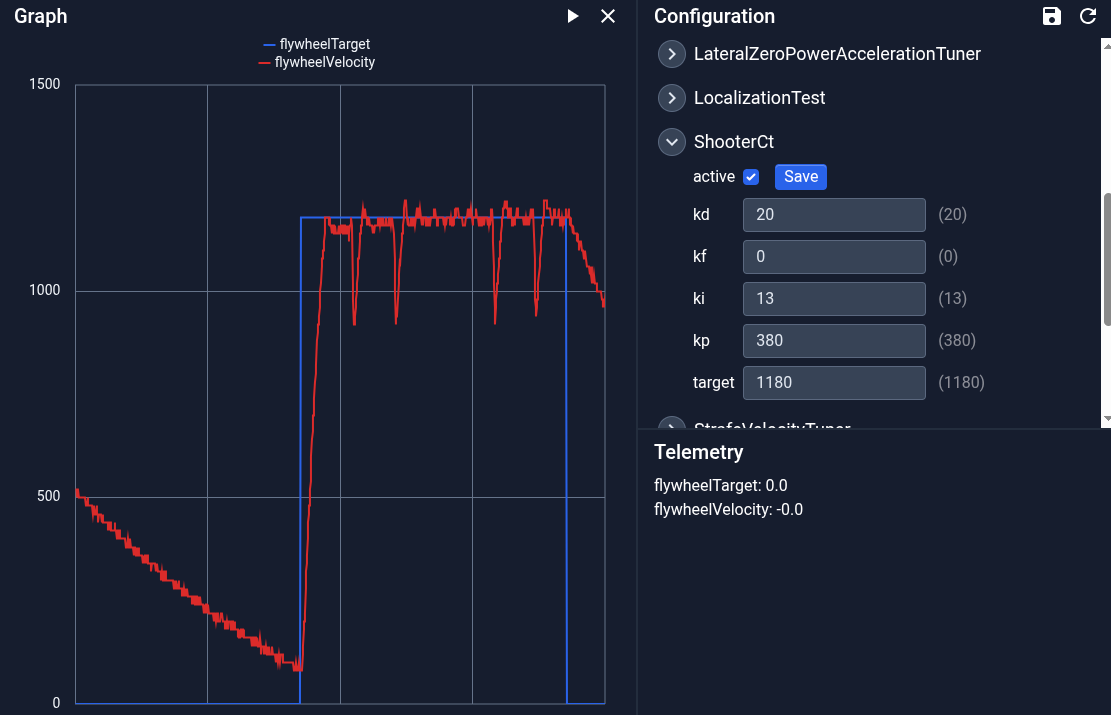Uncheck the active checkbox
The width and height of the screenshot is (1111, 715).
[751, 177]
